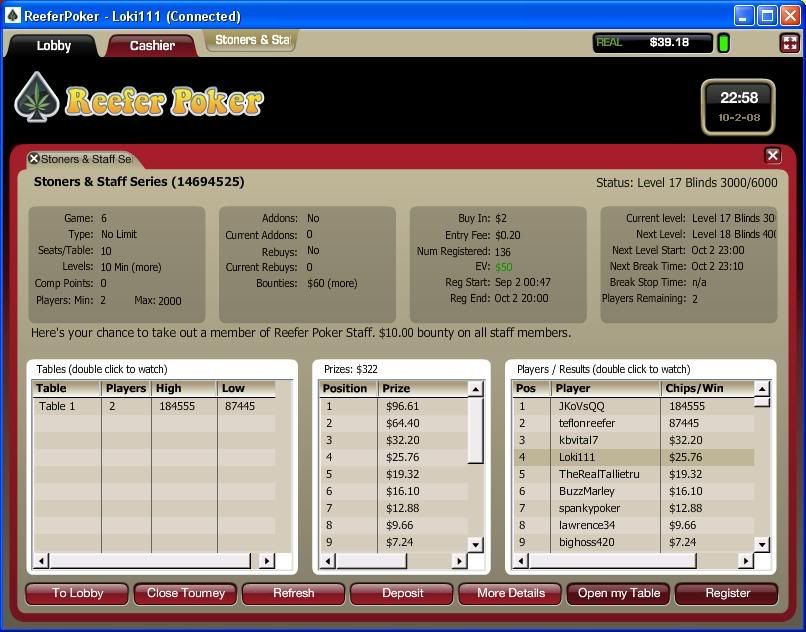This screenshot has height=632, width=806.
Task: Click the Prizes list scroll left arrow
Action: coord(327,561)
